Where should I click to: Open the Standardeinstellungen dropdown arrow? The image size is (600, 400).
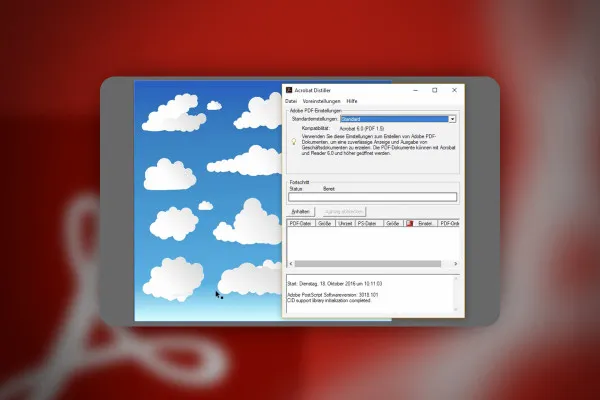(x=452, y=119)
